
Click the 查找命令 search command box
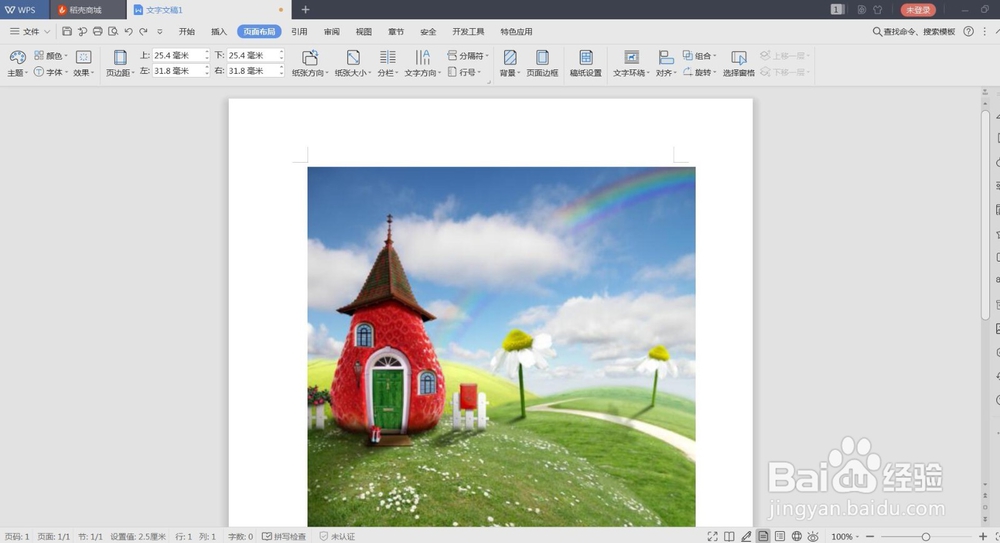click(914, 31)
